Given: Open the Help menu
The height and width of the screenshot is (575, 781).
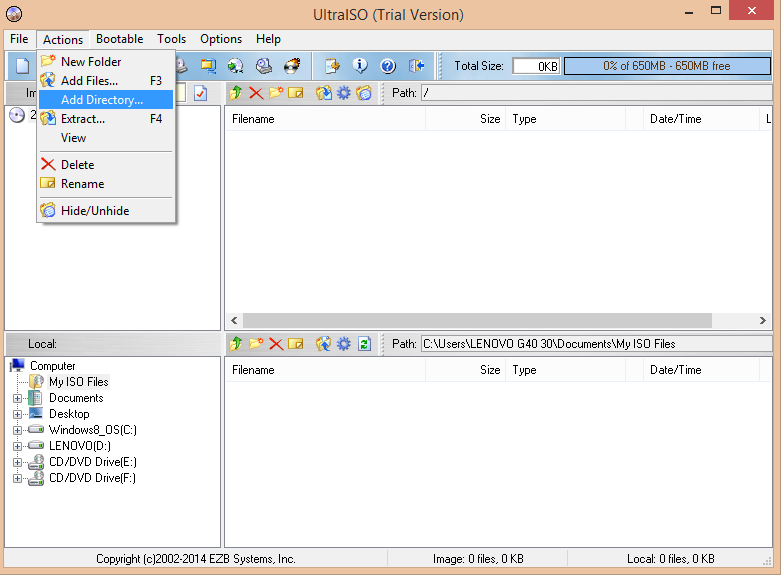Looking at the screenshot, I should coord(268,39).
